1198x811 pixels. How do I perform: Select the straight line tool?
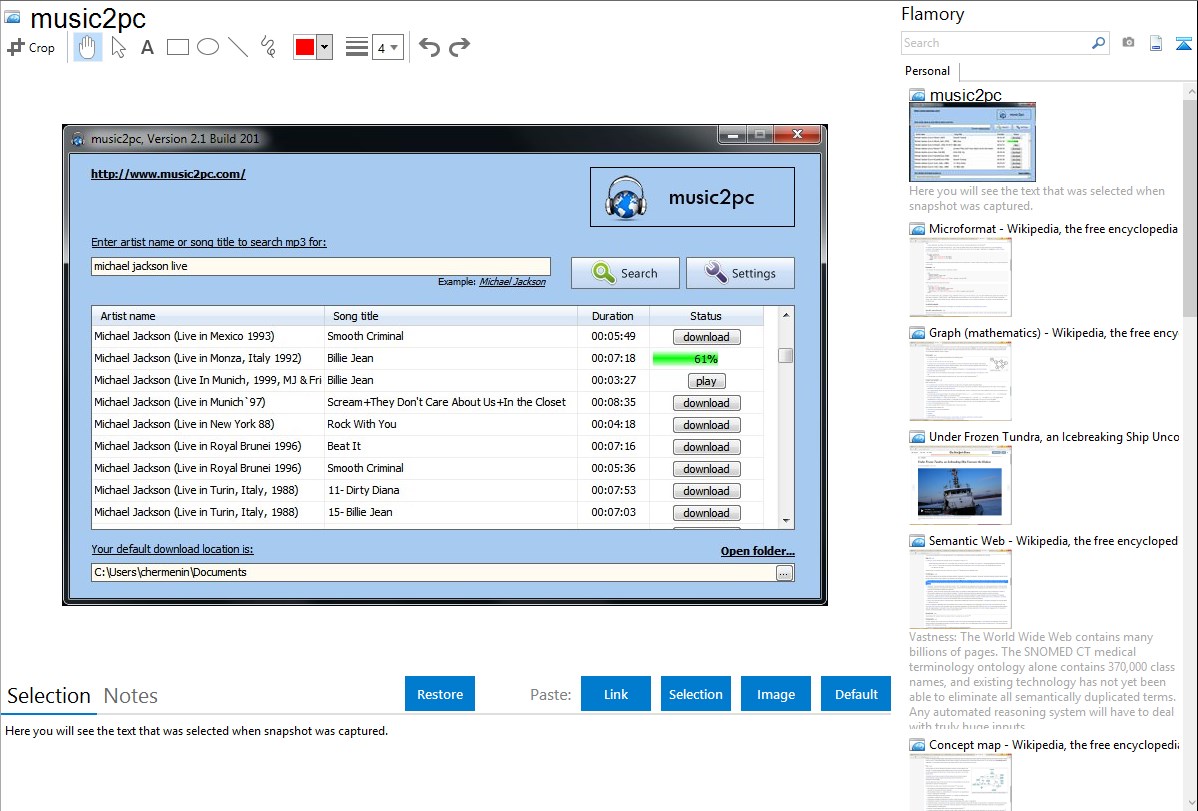point(238,47)
